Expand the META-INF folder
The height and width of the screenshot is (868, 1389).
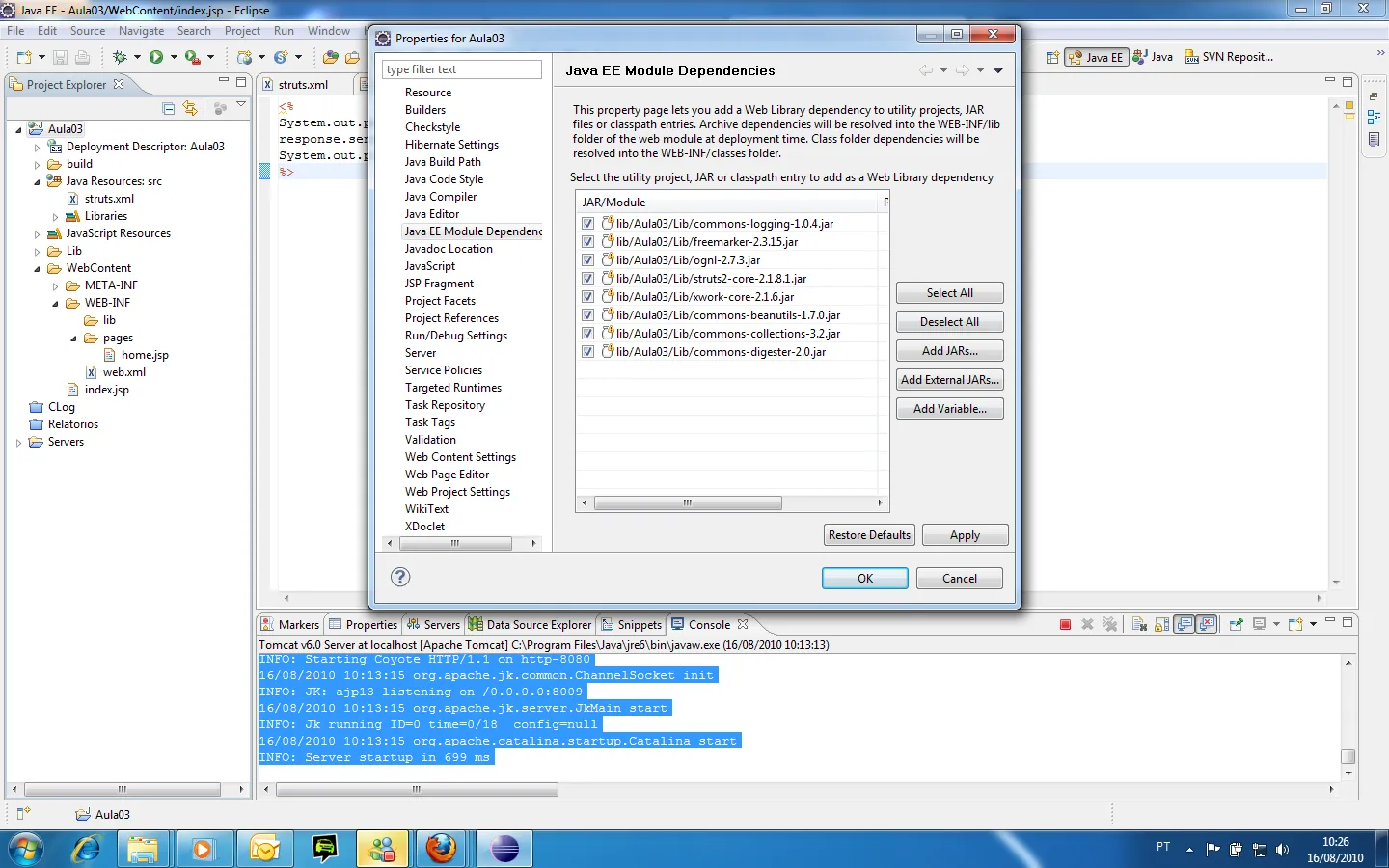point(55,285)
